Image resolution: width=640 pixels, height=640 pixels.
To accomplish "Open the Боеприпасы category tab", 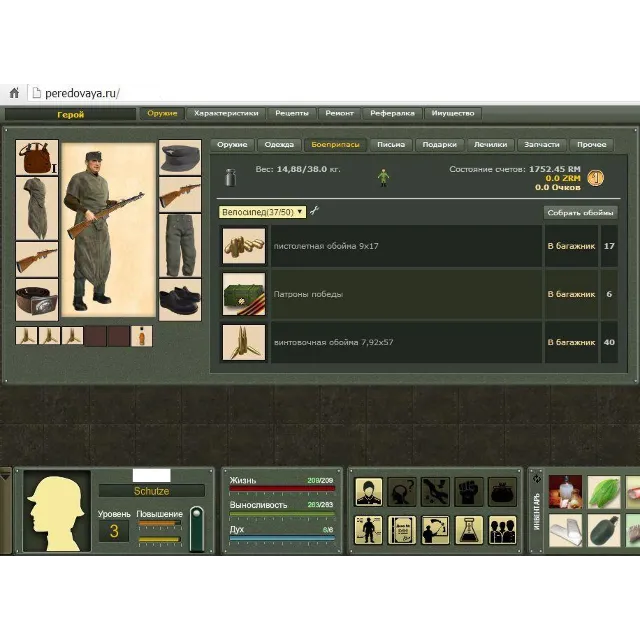I will [336, 144].
